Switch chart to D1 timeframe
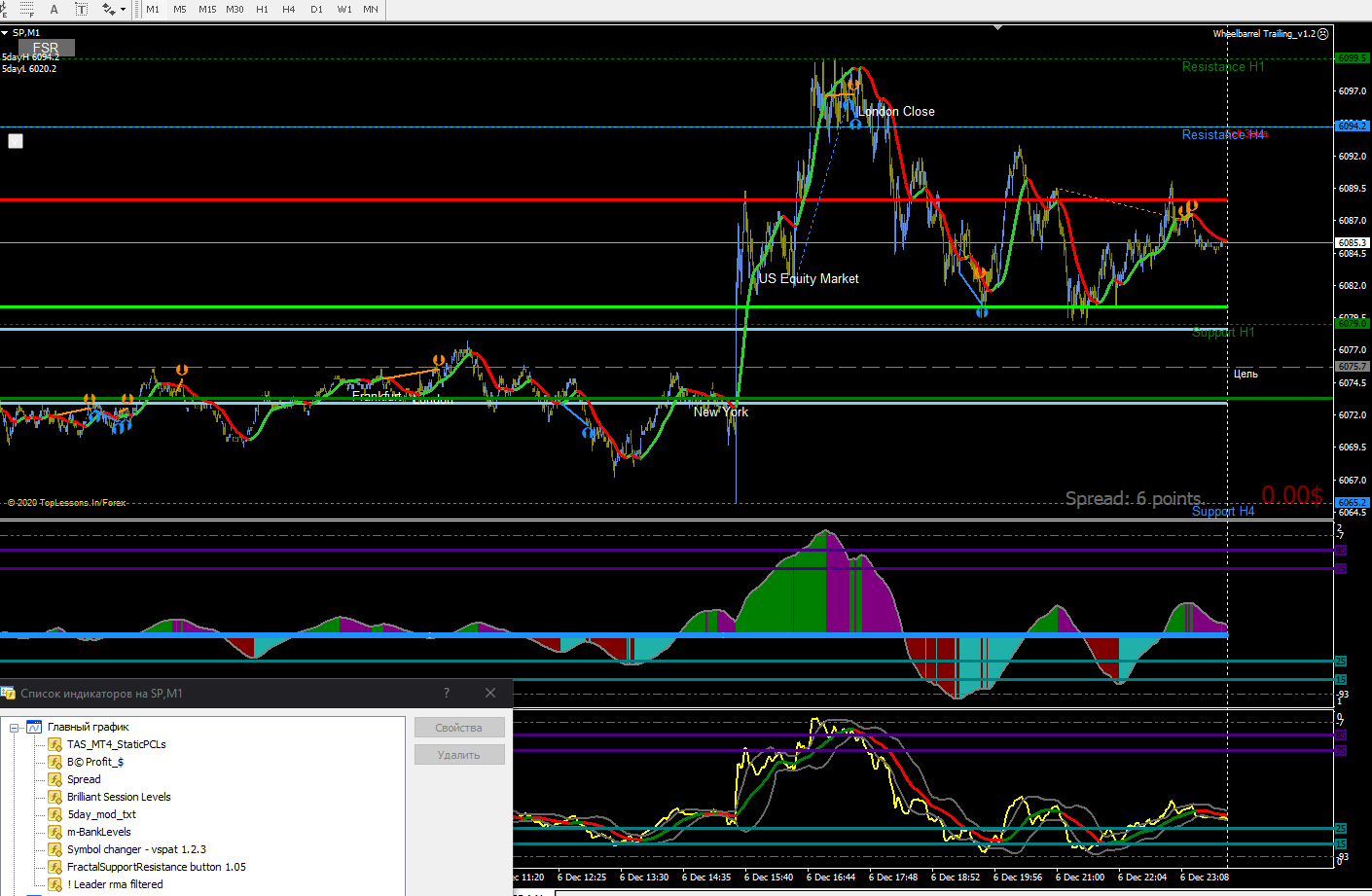Viewport: 1372px width, 896px height. click(316, 10)
